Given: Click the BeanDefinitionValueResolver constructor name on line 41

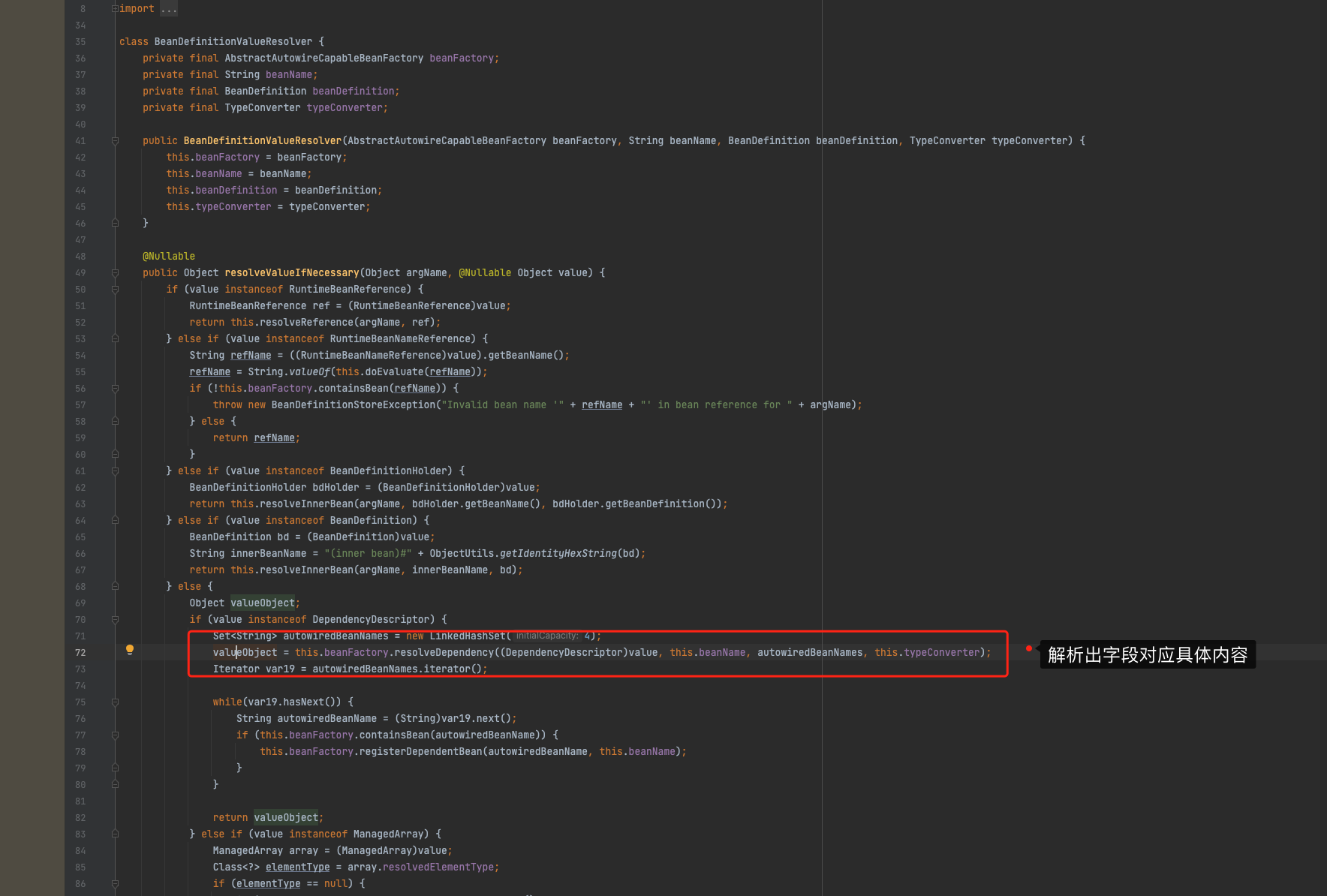Looking at the screenshot, I should [263, 141].
